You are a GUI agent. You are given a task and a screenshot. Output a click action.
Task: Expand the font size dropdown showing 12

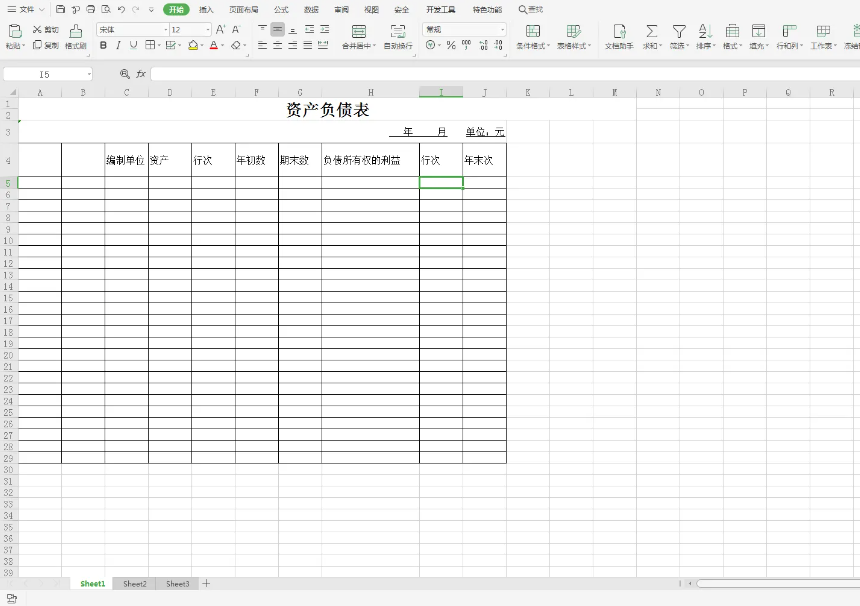(208, 30)
